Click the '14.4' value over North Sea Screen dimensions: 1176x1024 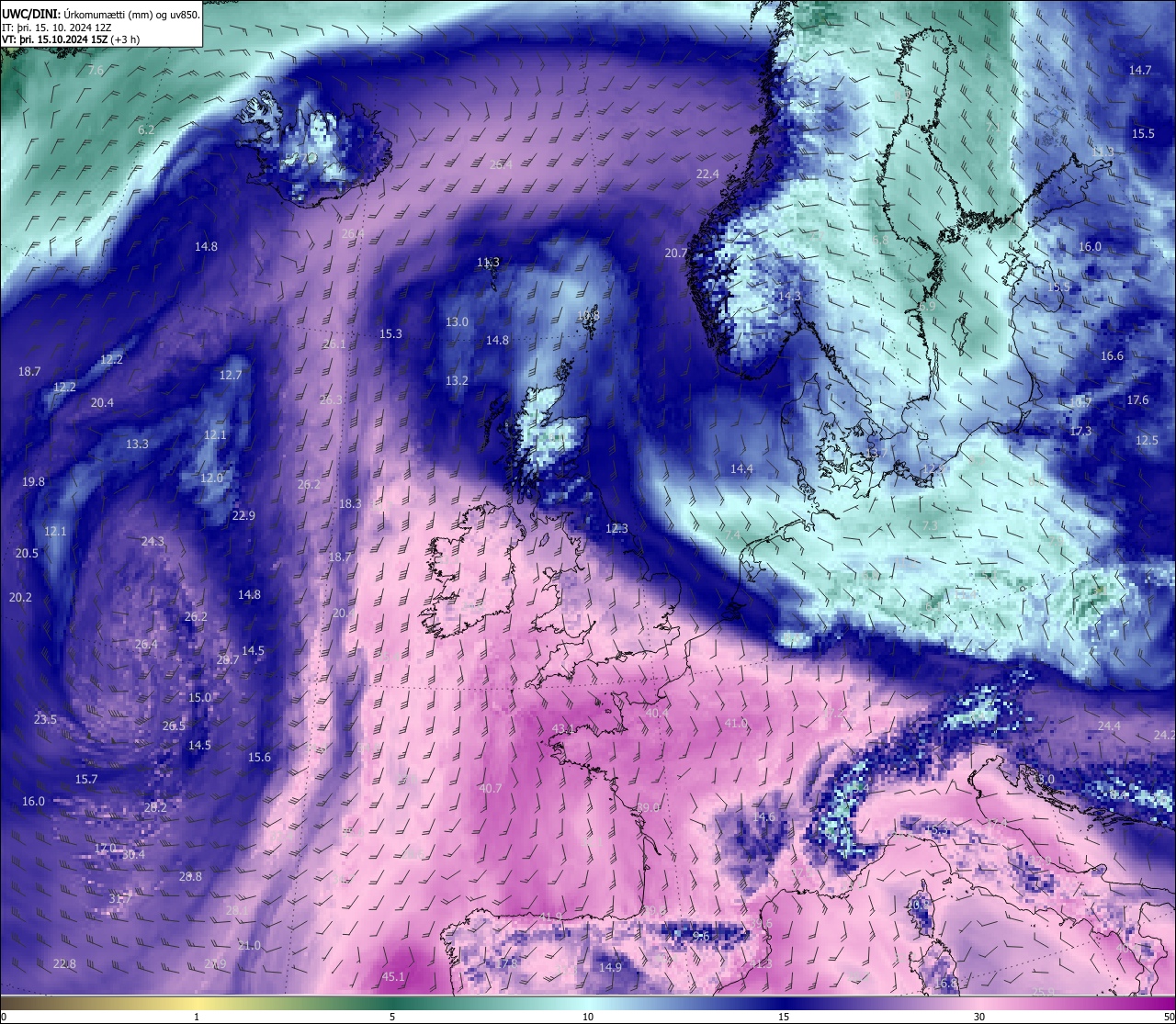pyautogui.click(x=741, y=469)
